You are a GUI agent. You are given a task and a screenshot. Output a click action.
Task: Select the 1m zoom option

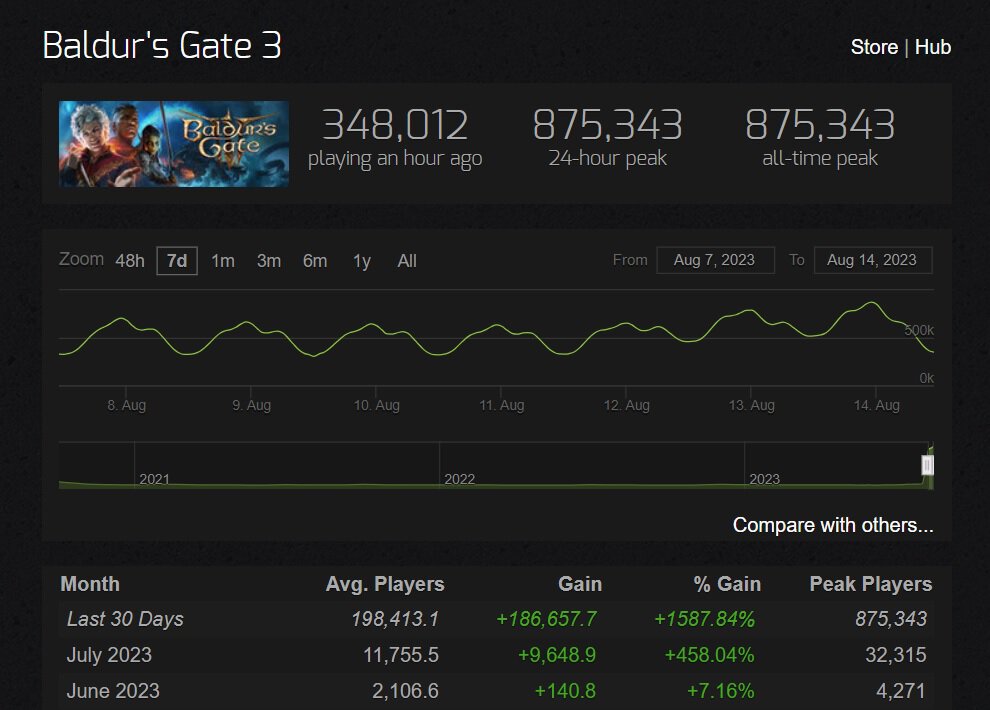pos(223,261)
